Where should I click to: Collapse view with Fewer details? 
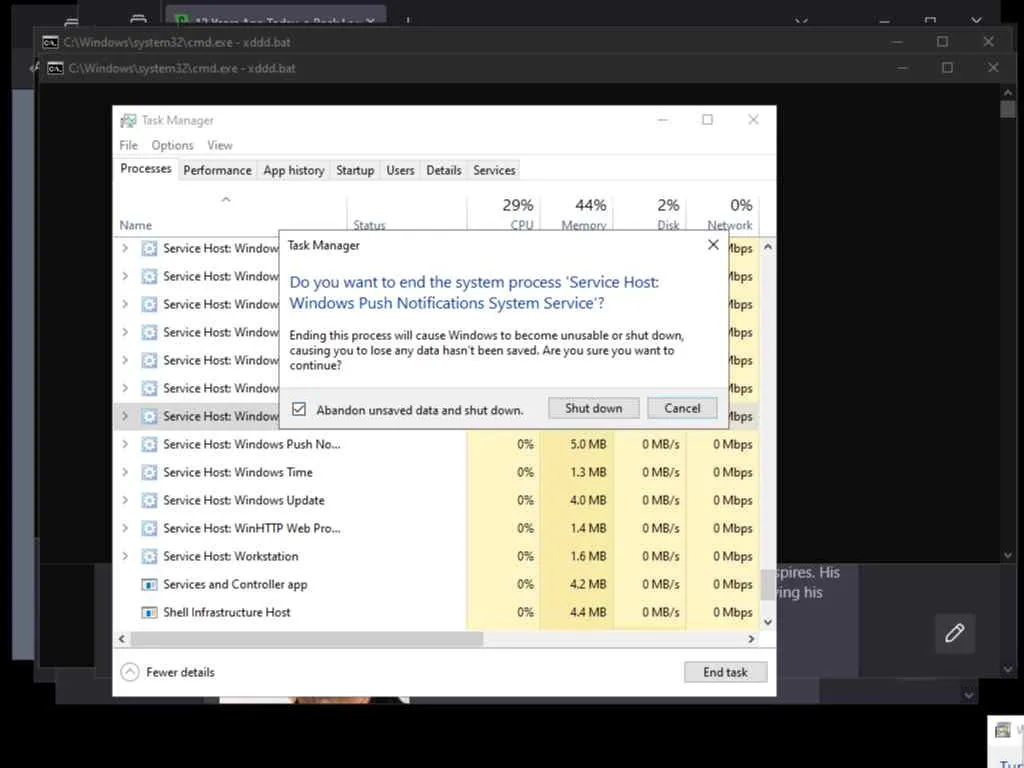[168, 672]
